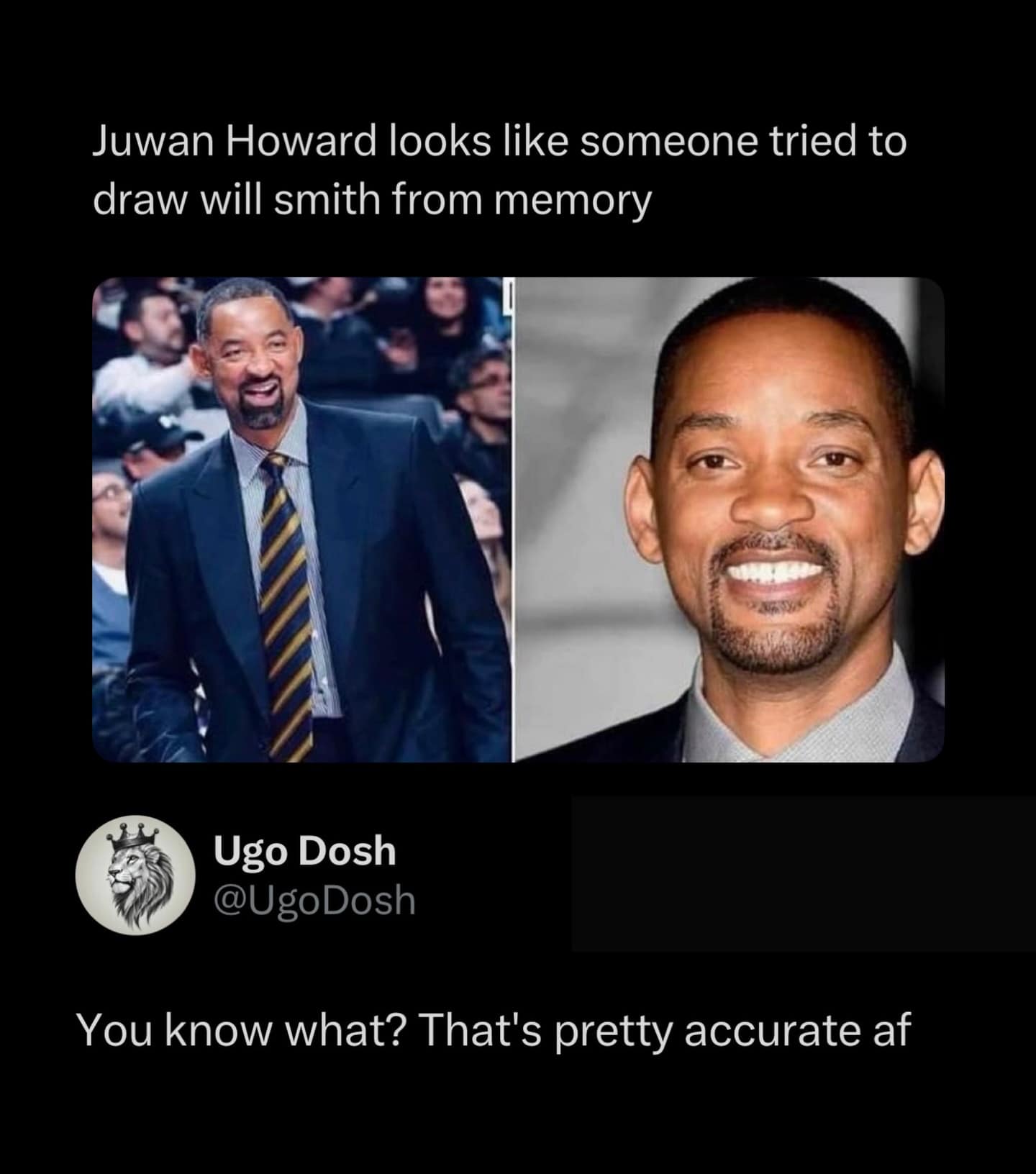Open the Ugo Dosh display name
This screenshot has height=1174, width=1036.
coord(304,852)
